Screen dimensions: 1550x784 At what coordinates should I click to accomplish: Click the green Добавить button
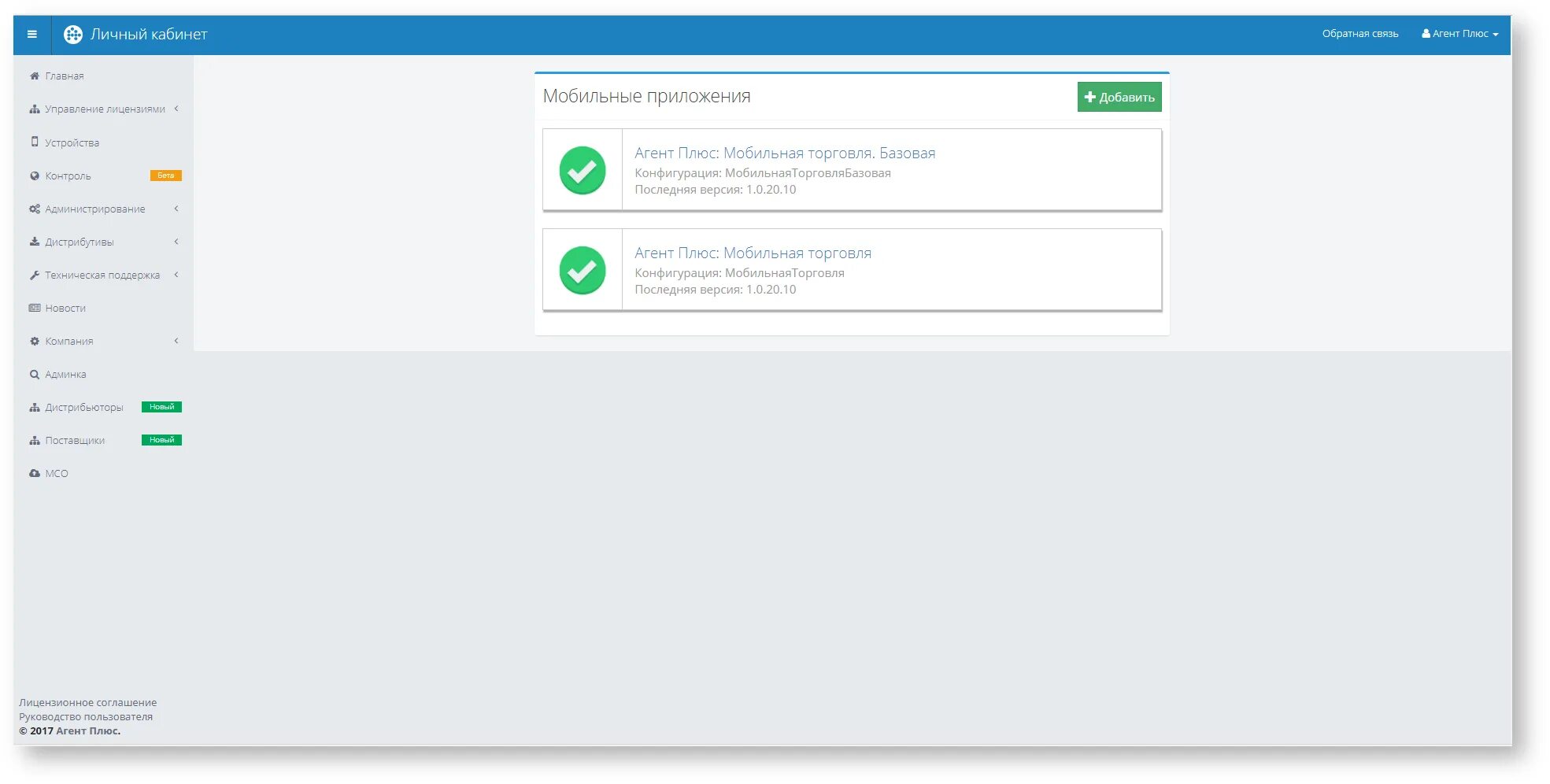point(1119,97)
